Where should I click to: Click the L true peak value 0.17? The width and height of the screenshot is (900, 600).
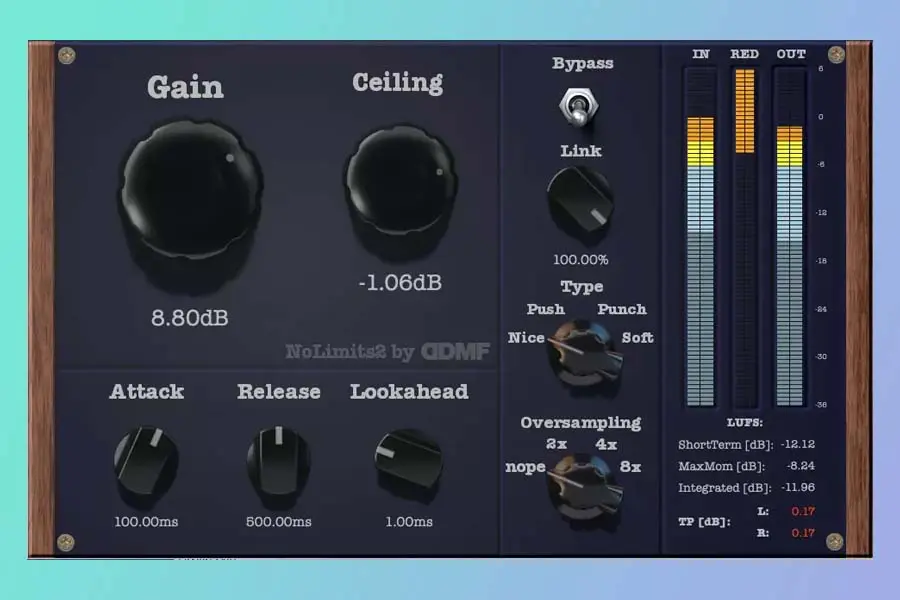(803, 511)
